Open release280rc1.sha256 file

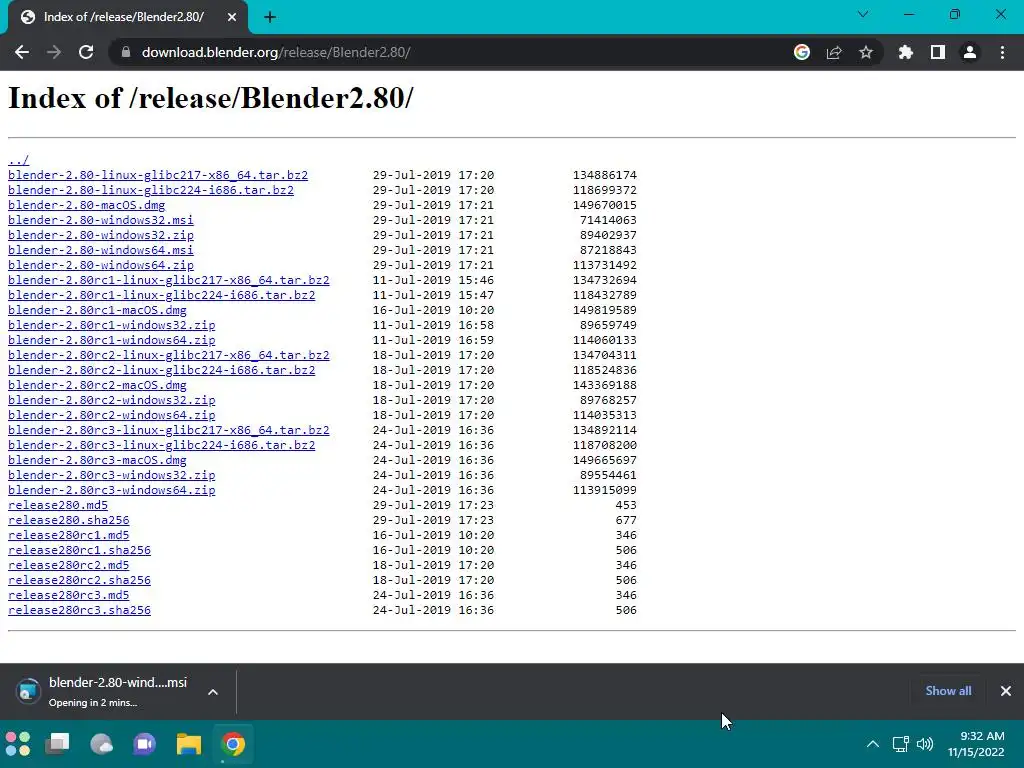point(79,551)
